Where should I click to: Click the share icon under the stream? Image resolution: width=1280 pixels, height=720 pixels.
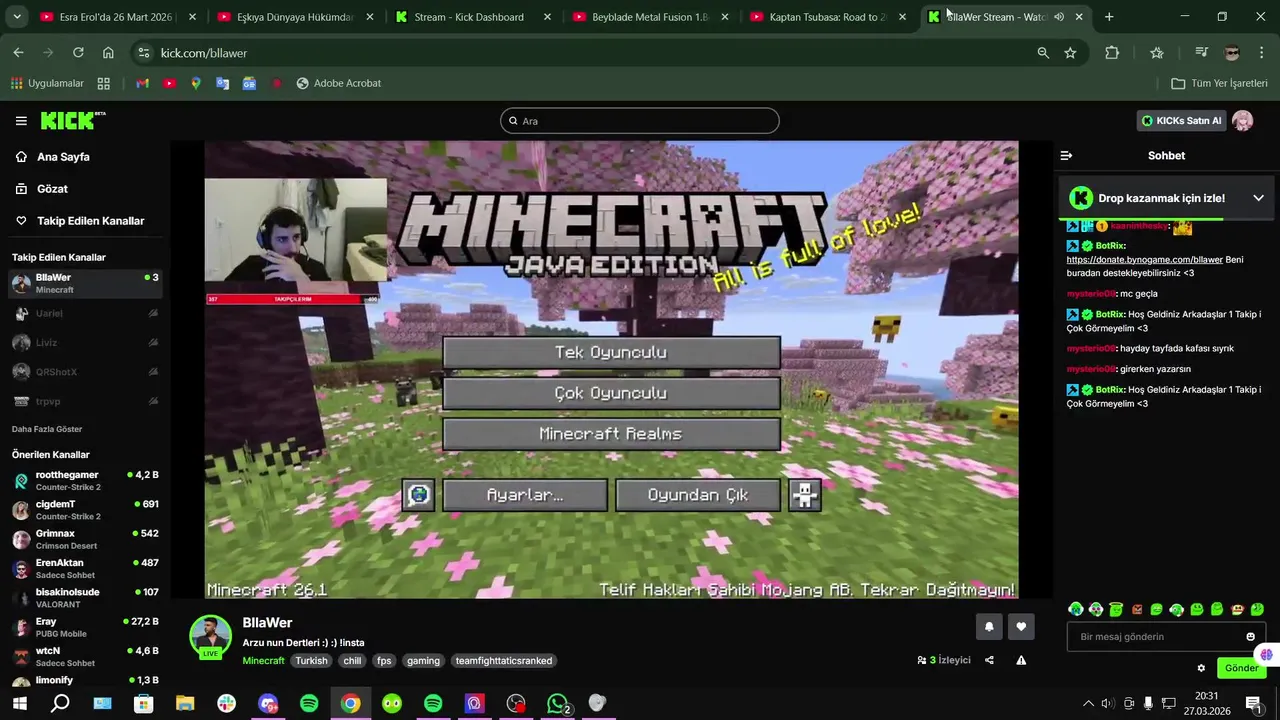pyautogui.click(x=989, y=660)
